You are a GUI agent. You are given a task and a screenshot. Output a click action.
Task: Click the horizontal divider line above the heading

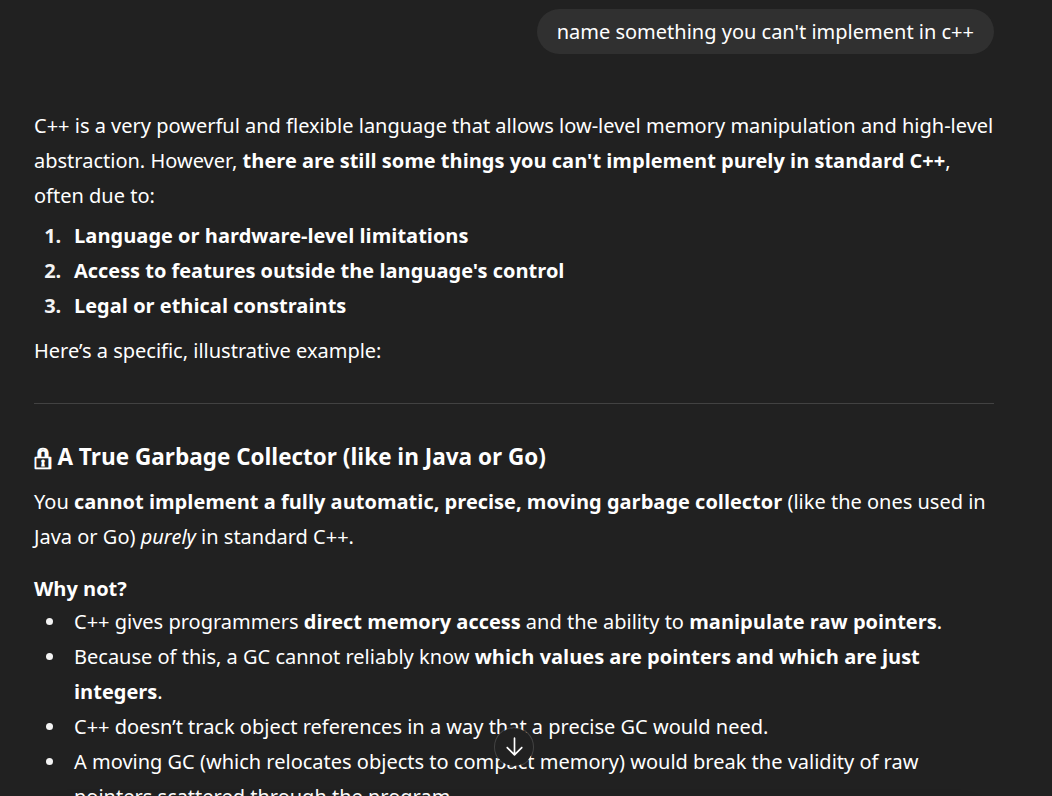(x=513, y=404)
